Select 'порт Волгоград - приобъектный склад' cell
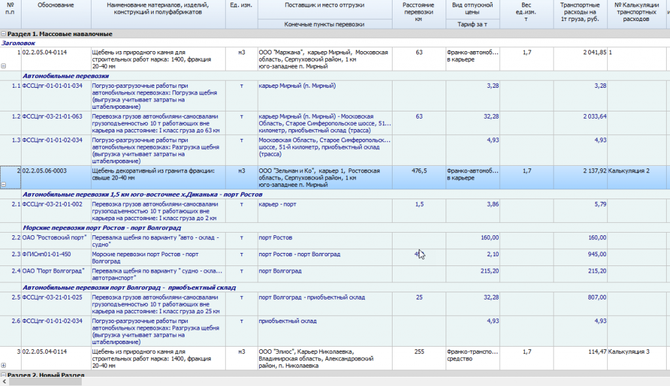 (x=325, y=304)
